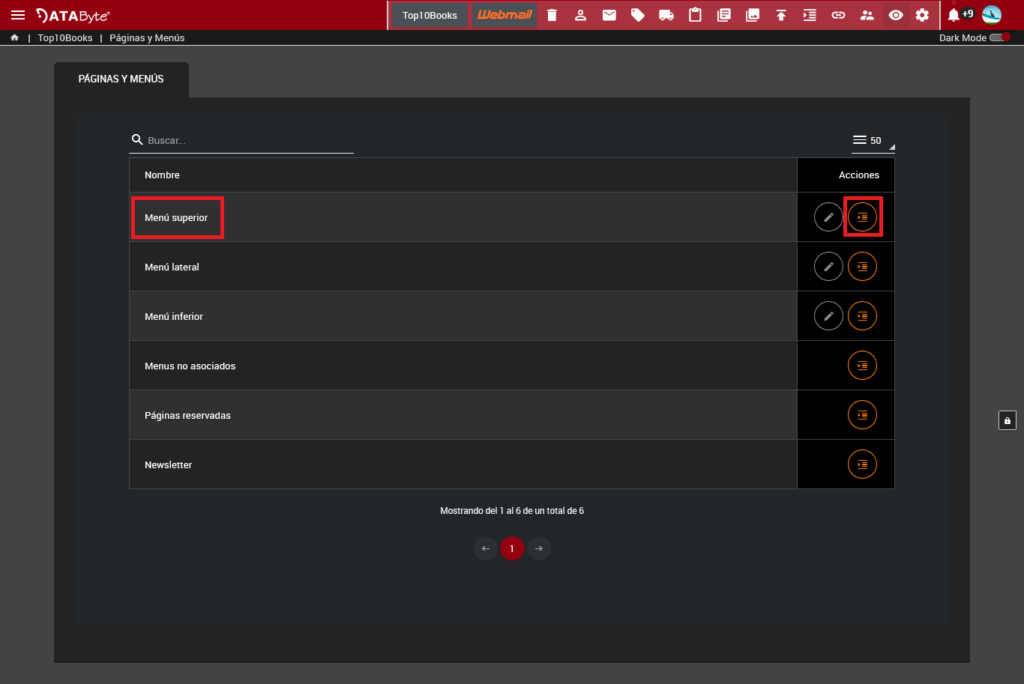This screenshot has width=1024, height=684.
Task: Click the lock icon on right edge
Action: [1007, 420]
